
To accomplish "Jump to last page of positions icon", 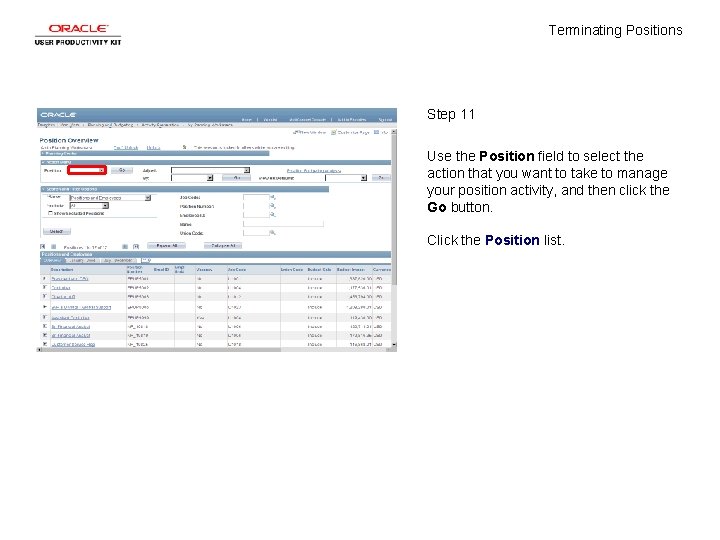I will pos(136,247).
